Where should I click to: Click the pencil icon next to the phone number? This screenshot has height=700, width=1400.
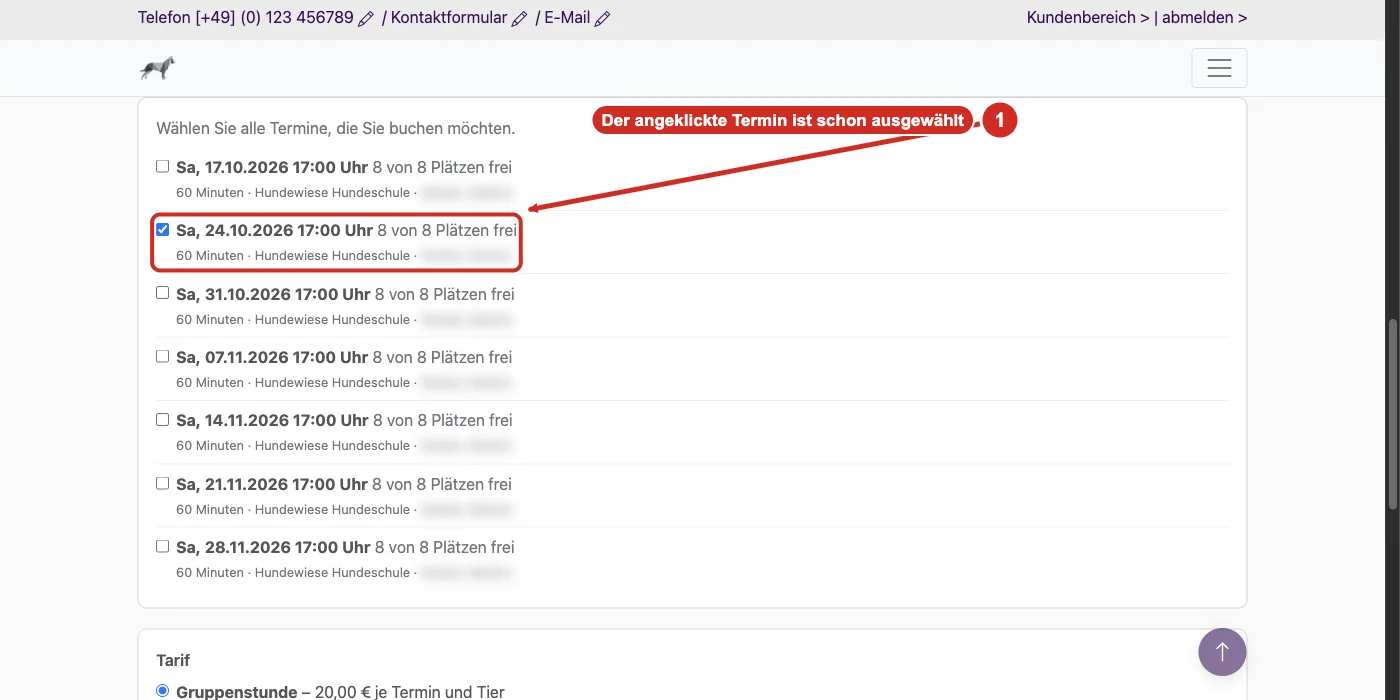(366, 18)
